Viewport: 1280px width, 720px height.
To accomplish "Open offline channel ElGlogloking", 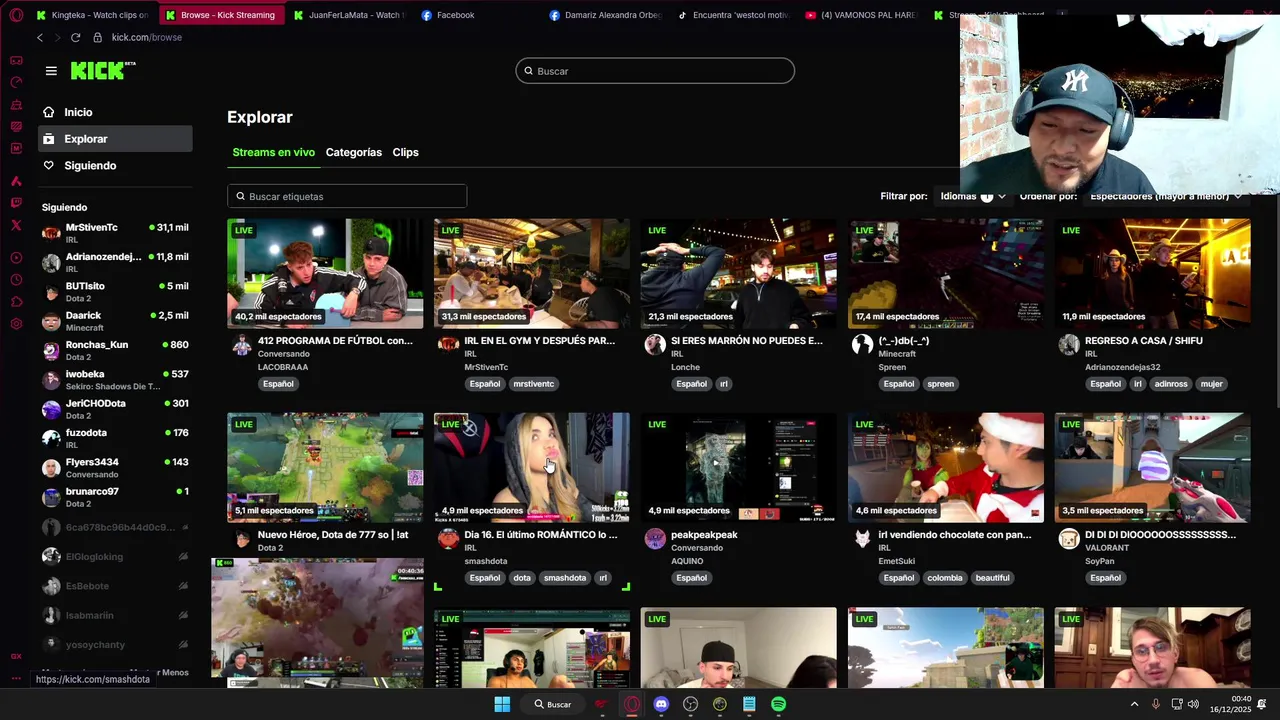I will click(x=115, y=556).
